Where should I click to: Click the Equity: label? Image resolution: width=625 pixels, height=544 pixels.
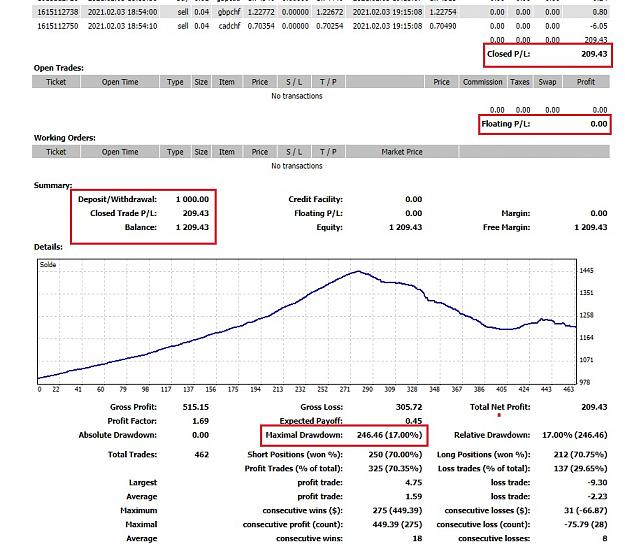(329, 227)
